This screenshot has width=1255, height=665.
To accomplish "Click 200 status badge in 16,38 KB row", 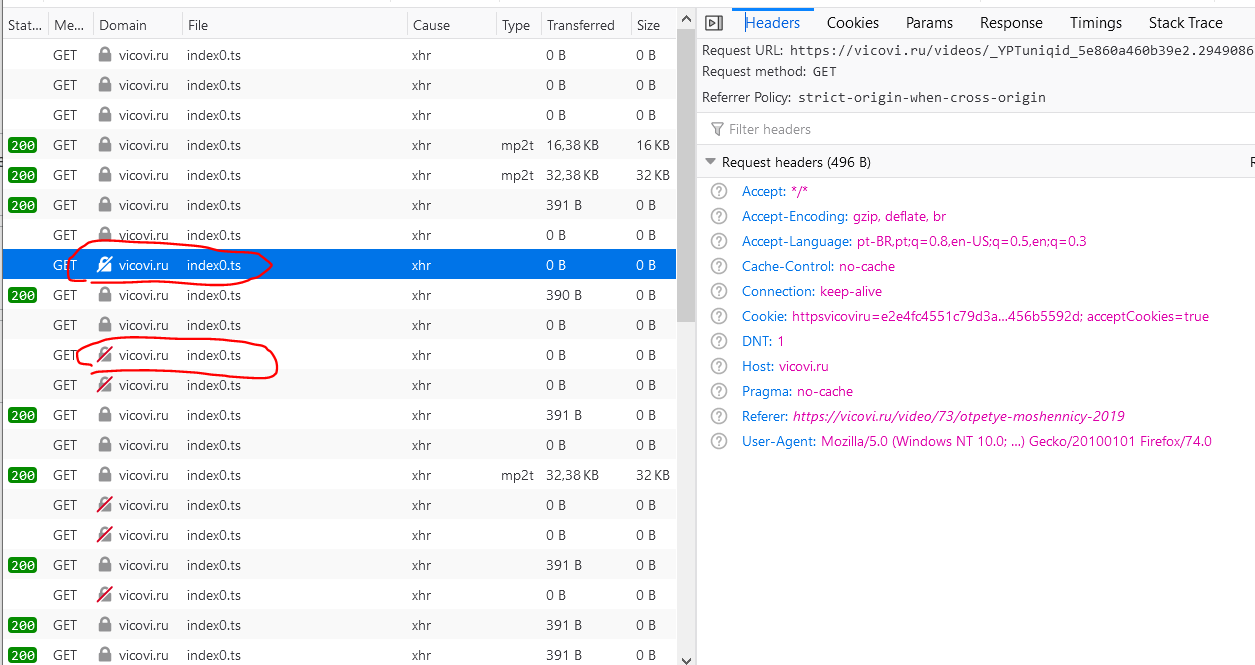I will click(x=22, y=145).
